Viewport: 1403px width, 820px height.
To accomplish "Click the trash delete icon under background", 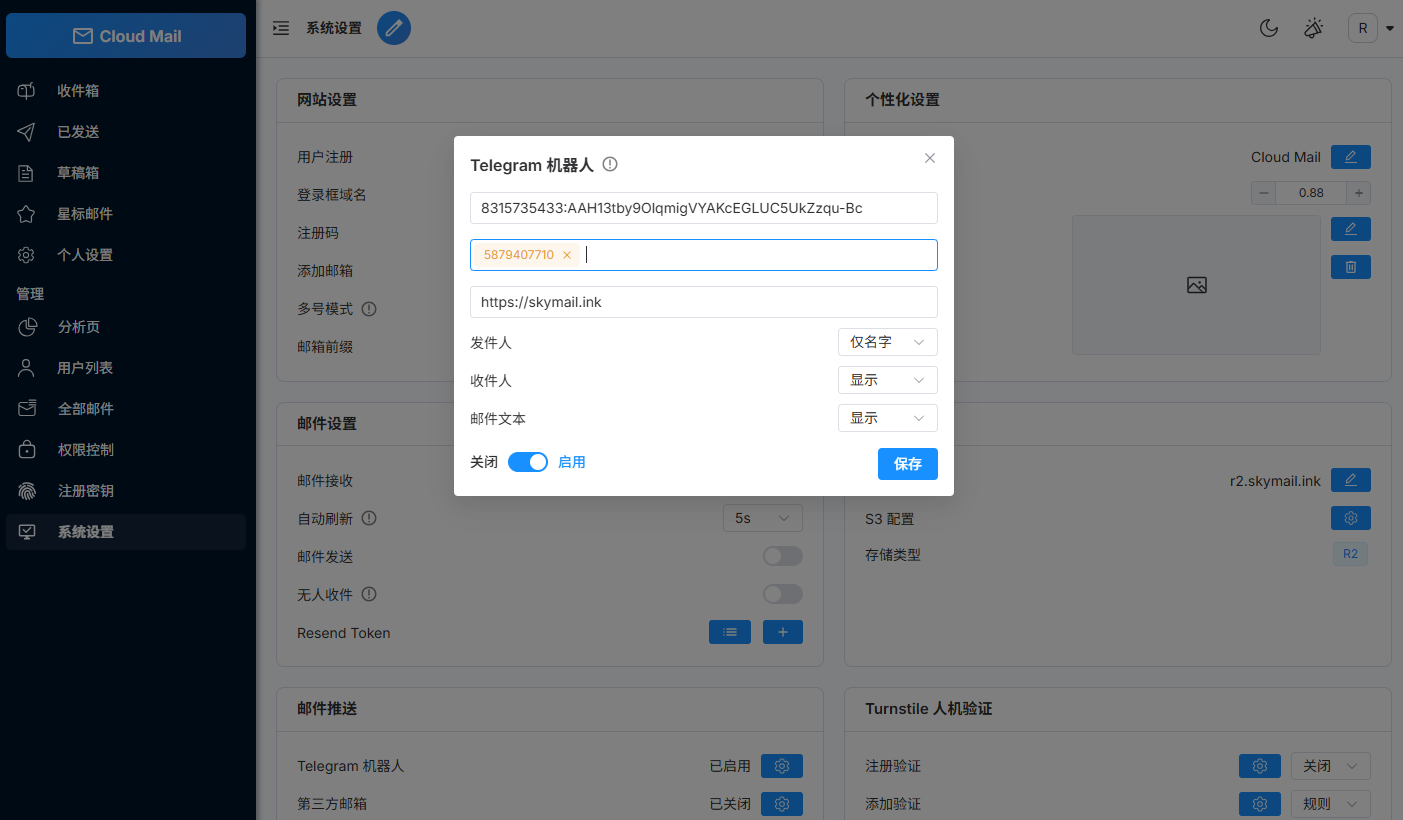I will [x=1350, y=267].
